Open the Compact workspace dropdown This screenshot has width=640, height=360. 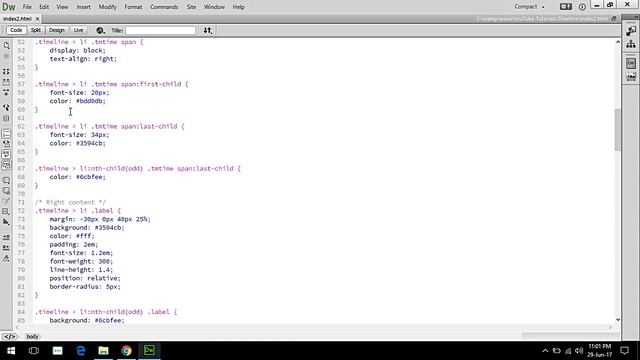(529, 7)
